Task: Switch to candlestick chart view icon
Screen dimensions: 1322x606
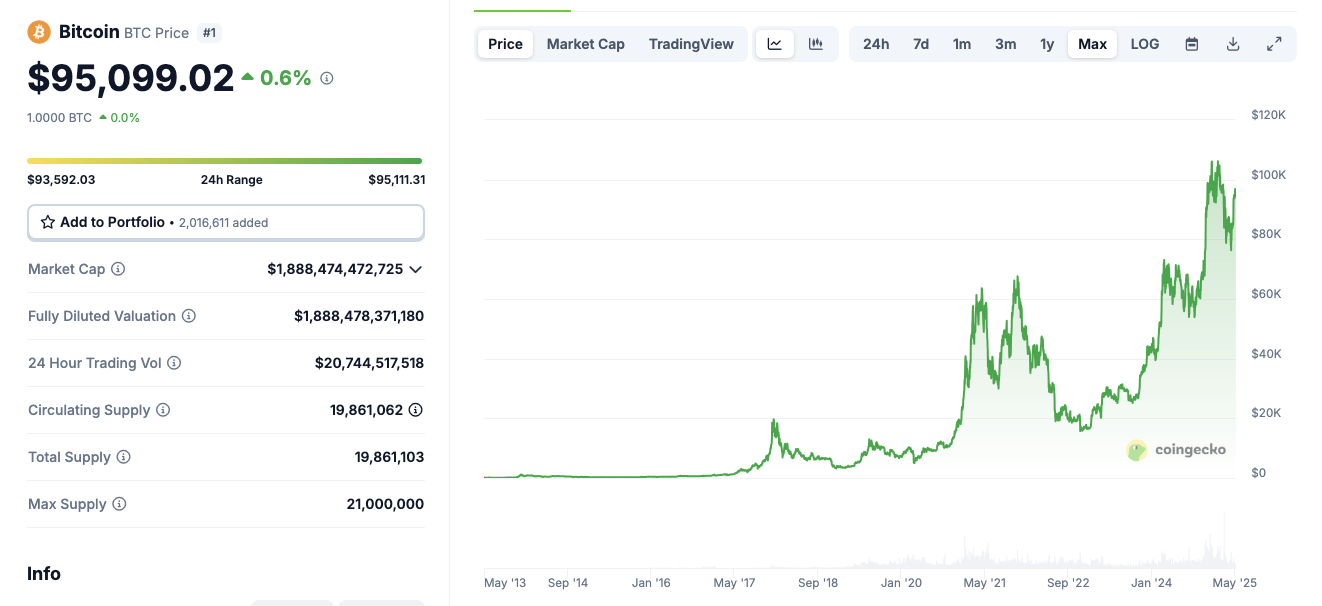Action: [x=816, y=44]
